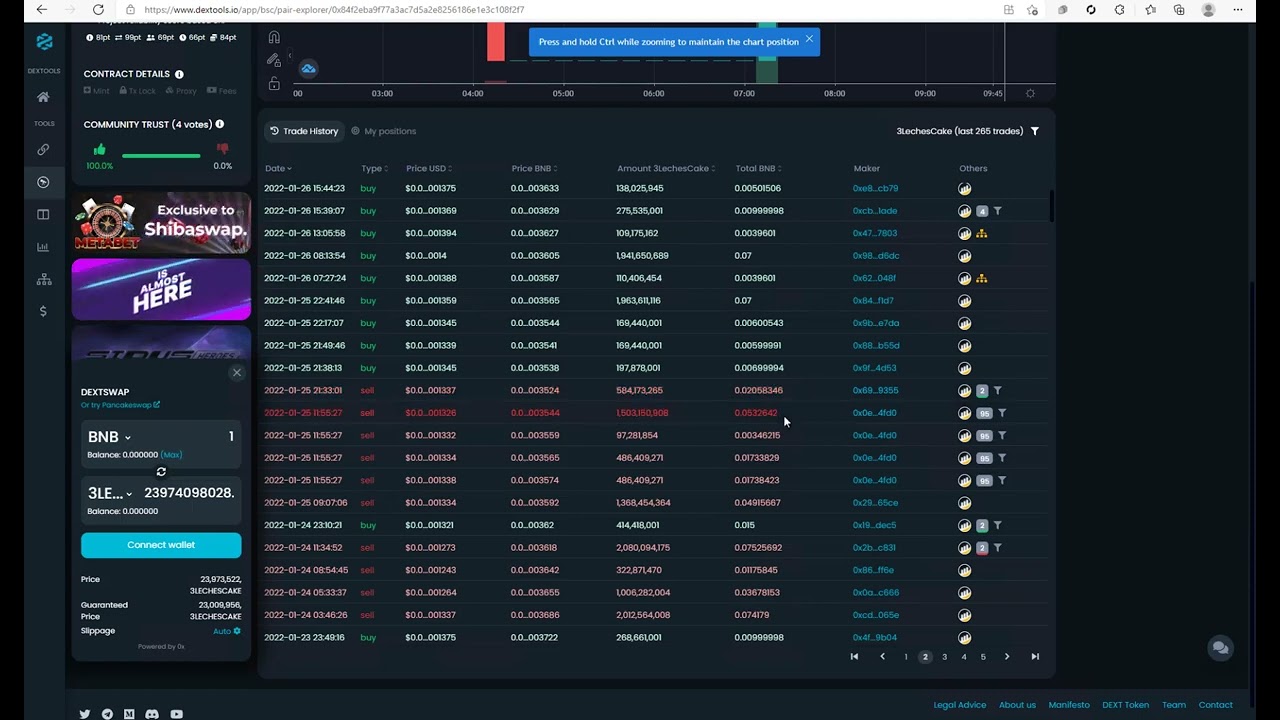Open the BNB token dropdown
The image size is (1280, 720).
[109, 437]
